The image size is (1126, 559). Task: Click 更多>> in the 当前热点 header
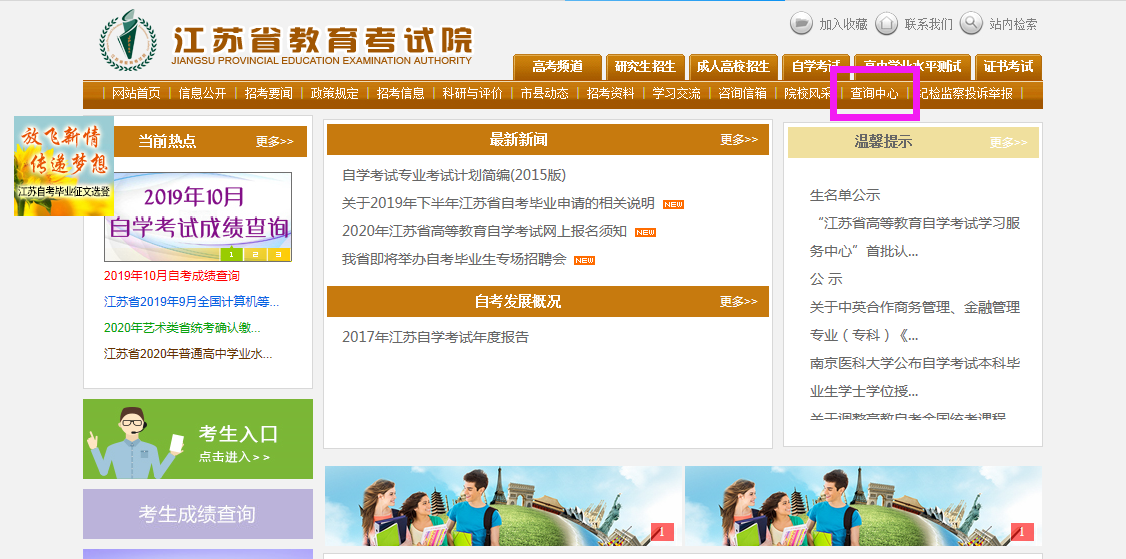274,142
